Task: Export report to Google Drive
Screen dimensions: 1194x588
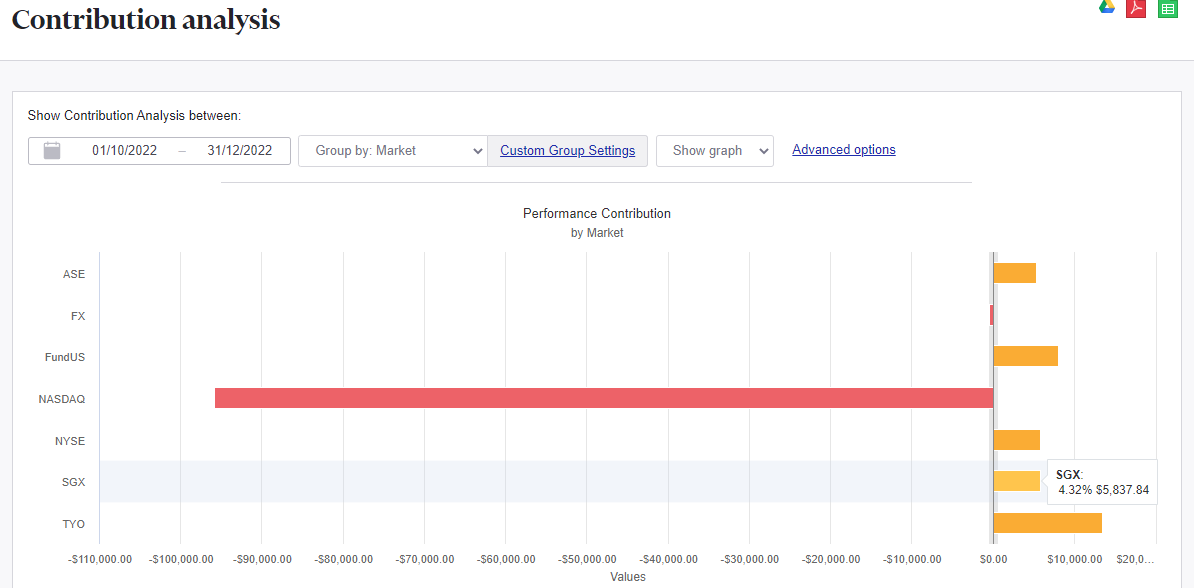Action: [x=1106, y=8]
